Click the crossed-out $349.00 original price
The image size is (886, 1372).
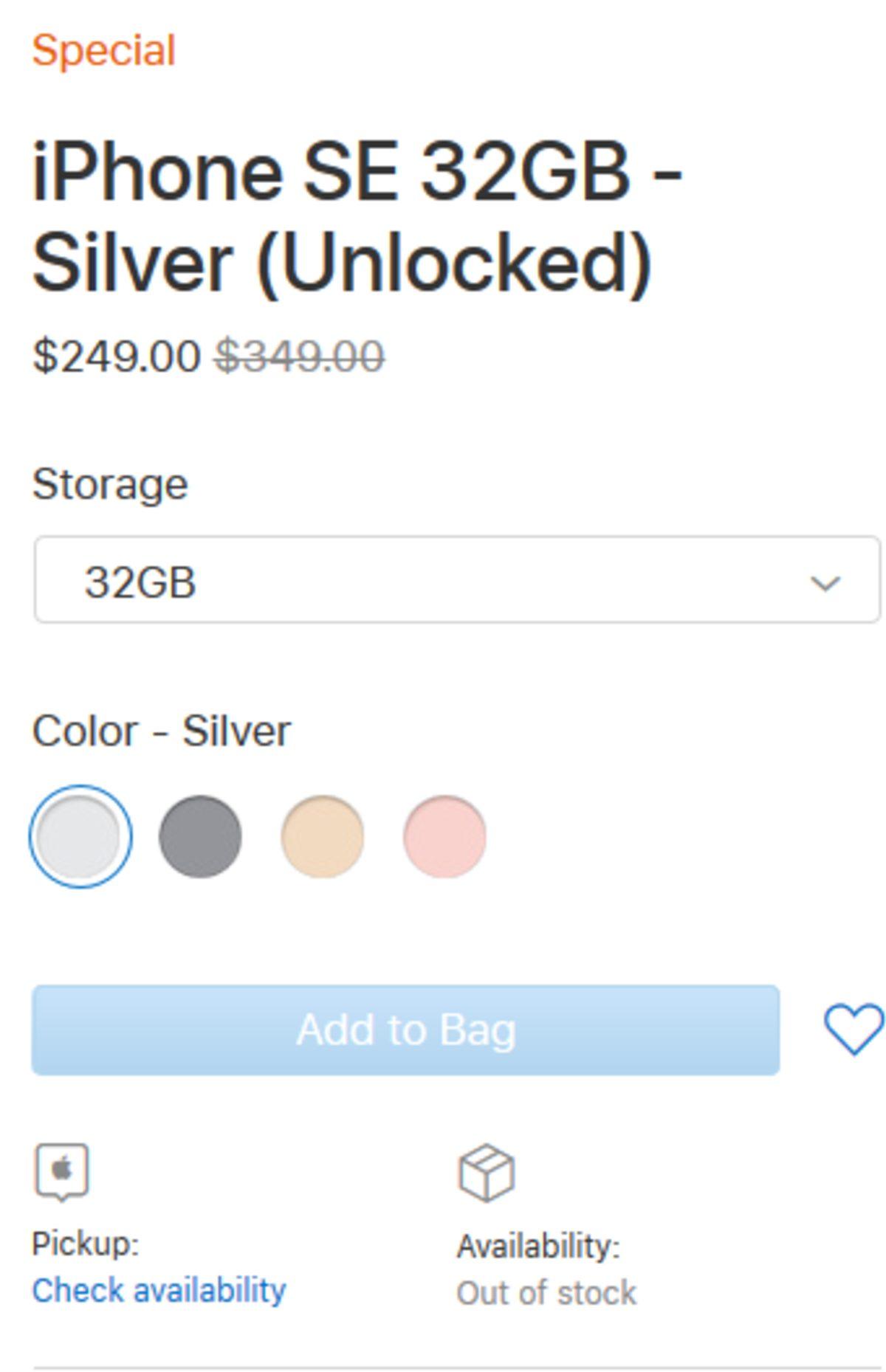300,356
